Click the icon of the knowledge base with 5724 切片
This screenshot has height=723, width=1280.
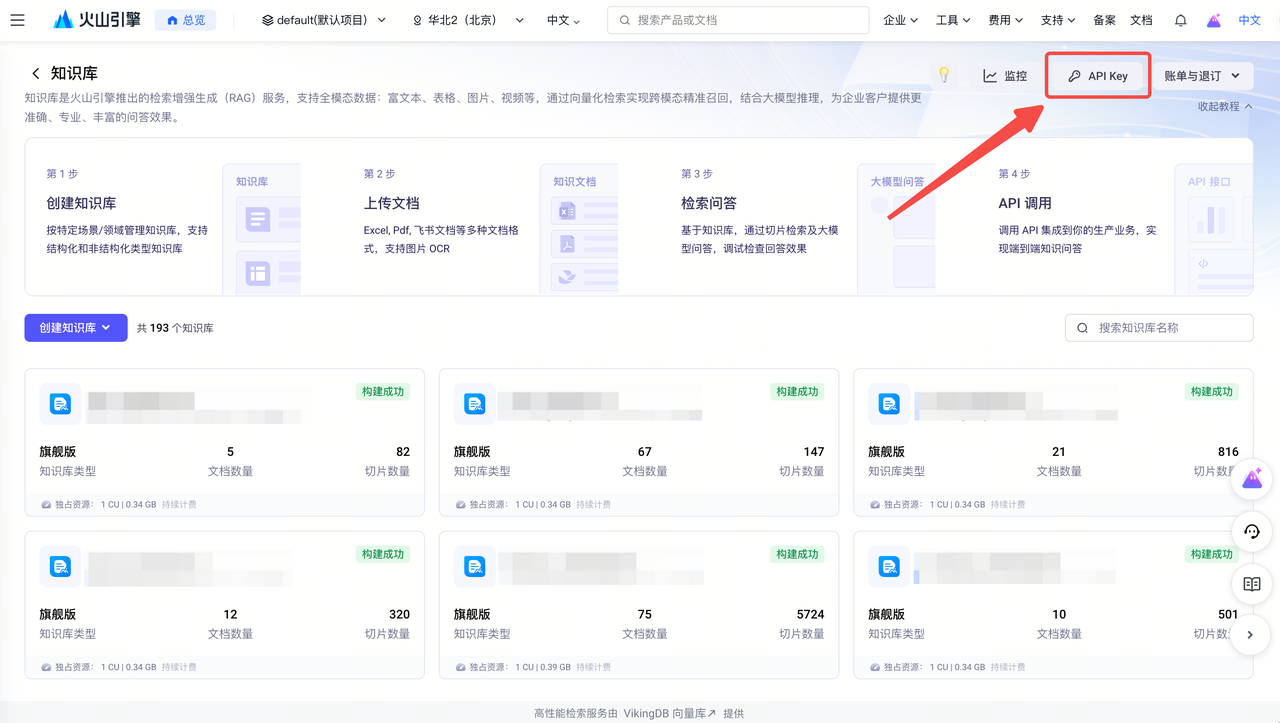pos(474,567)
